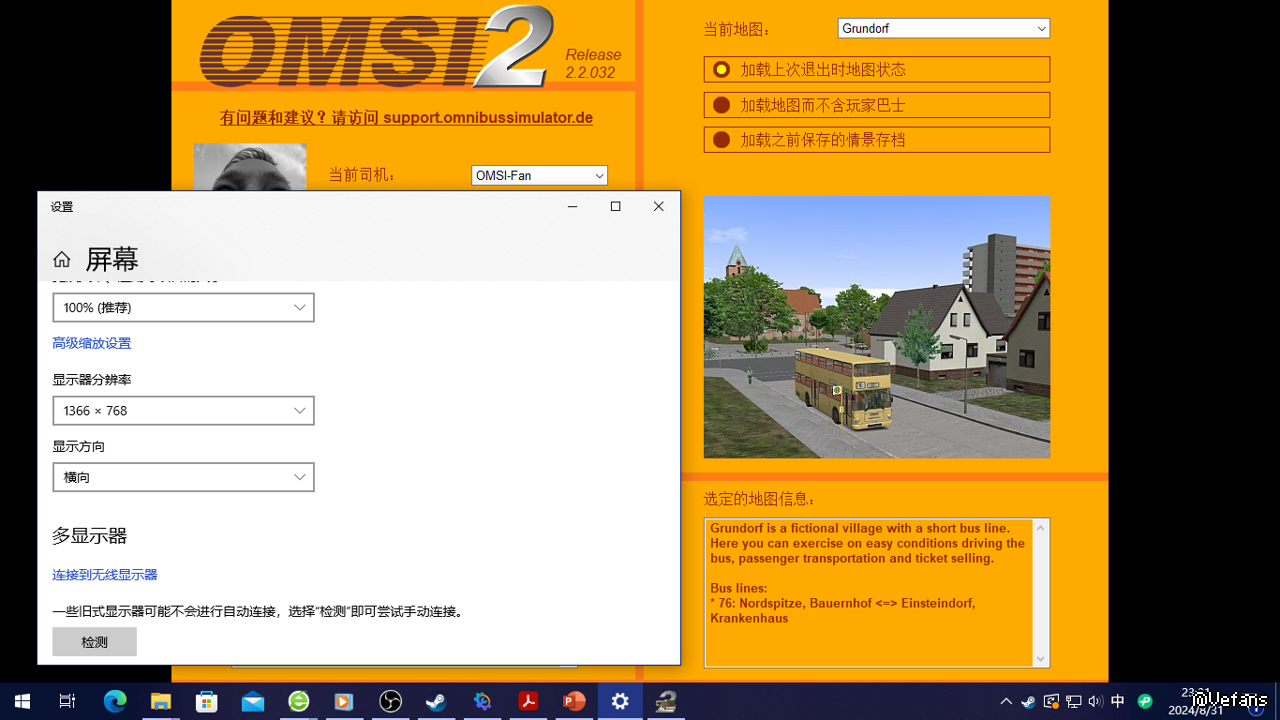
Task: Open the Windows Start menu
Action: click(22, 701)
